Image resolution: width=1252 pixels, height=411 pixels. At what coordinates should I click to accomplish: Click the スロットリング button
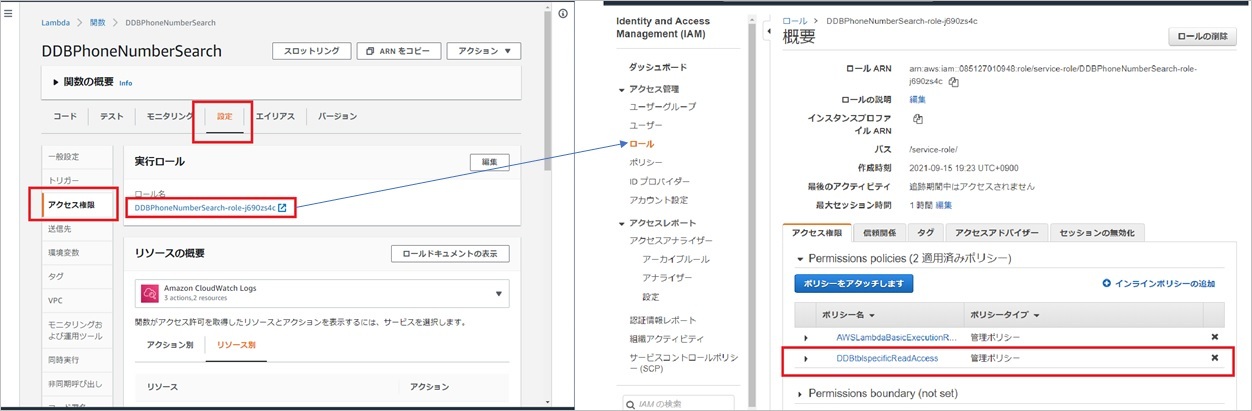pos(311,51)
